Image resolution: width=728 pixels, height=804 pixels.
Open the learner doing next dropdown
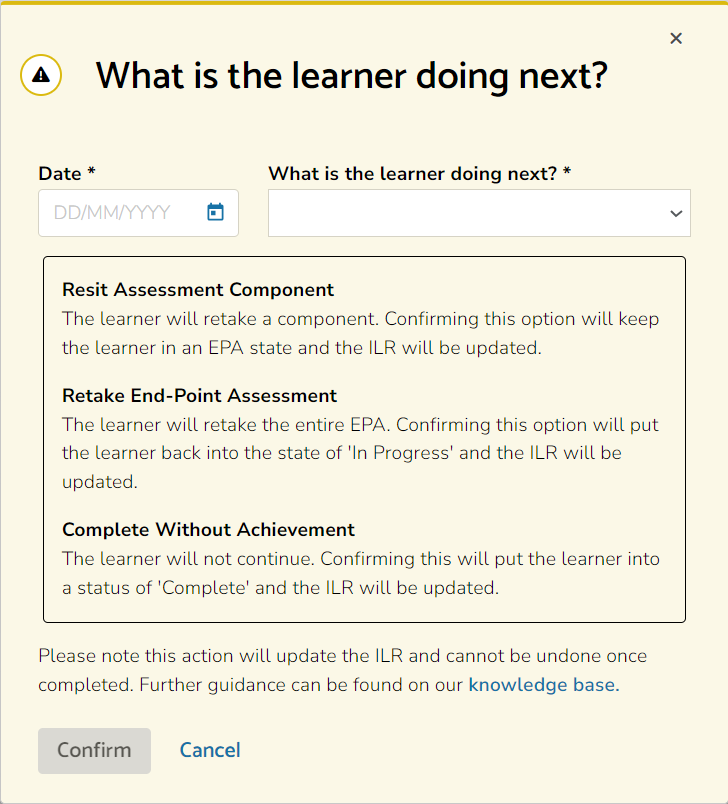pyautogui.click(x=479, y=213)
